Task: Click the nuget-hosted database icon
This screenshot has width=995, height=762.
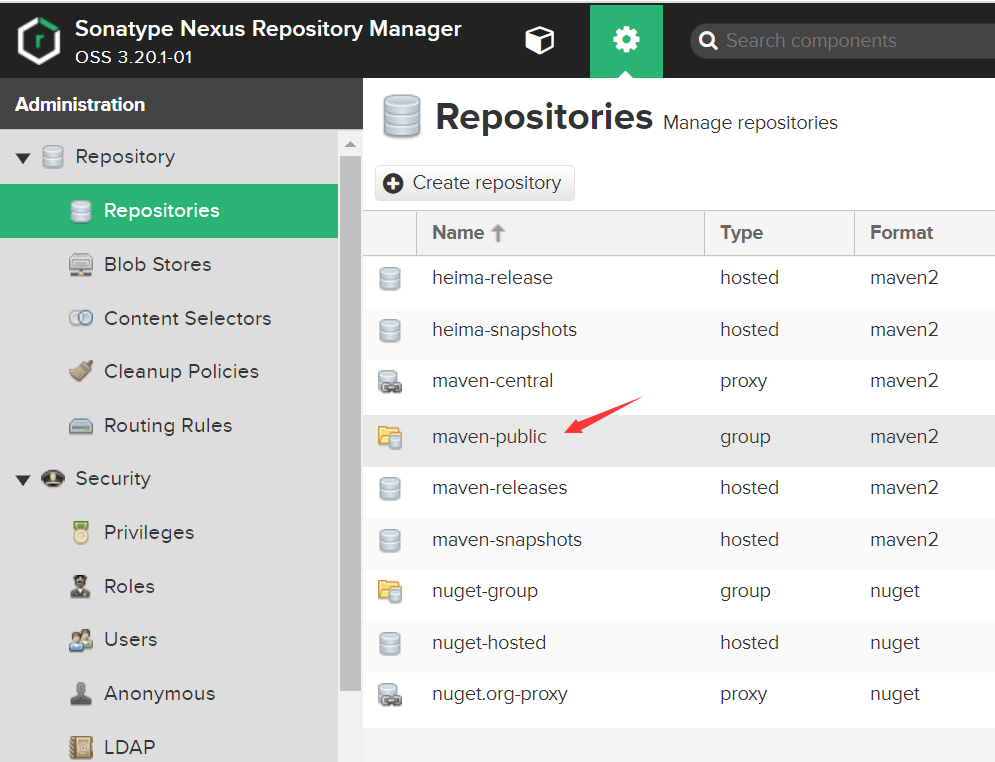Action: (390, 643)
